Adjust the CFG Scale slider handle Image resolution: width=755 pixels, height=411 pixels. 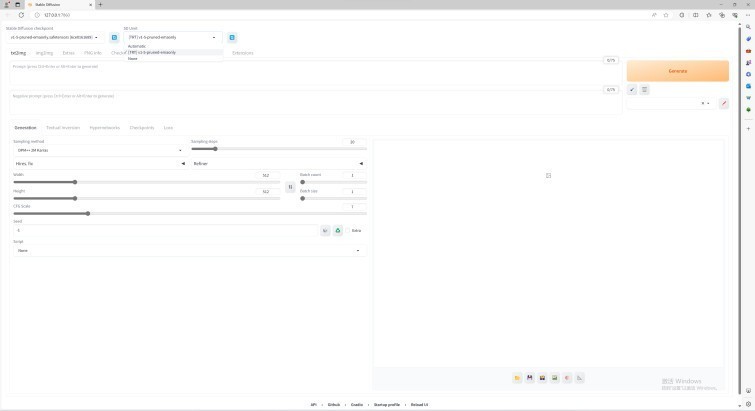(88, 213)
